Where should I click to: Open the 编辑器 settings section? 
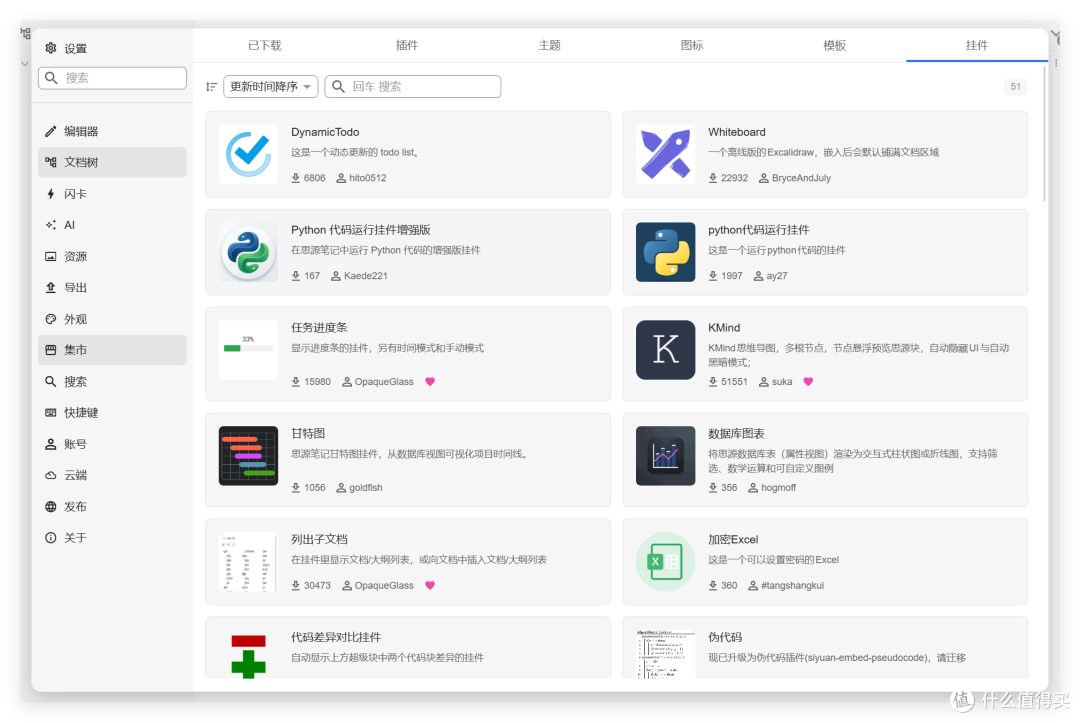coord(112,131)
